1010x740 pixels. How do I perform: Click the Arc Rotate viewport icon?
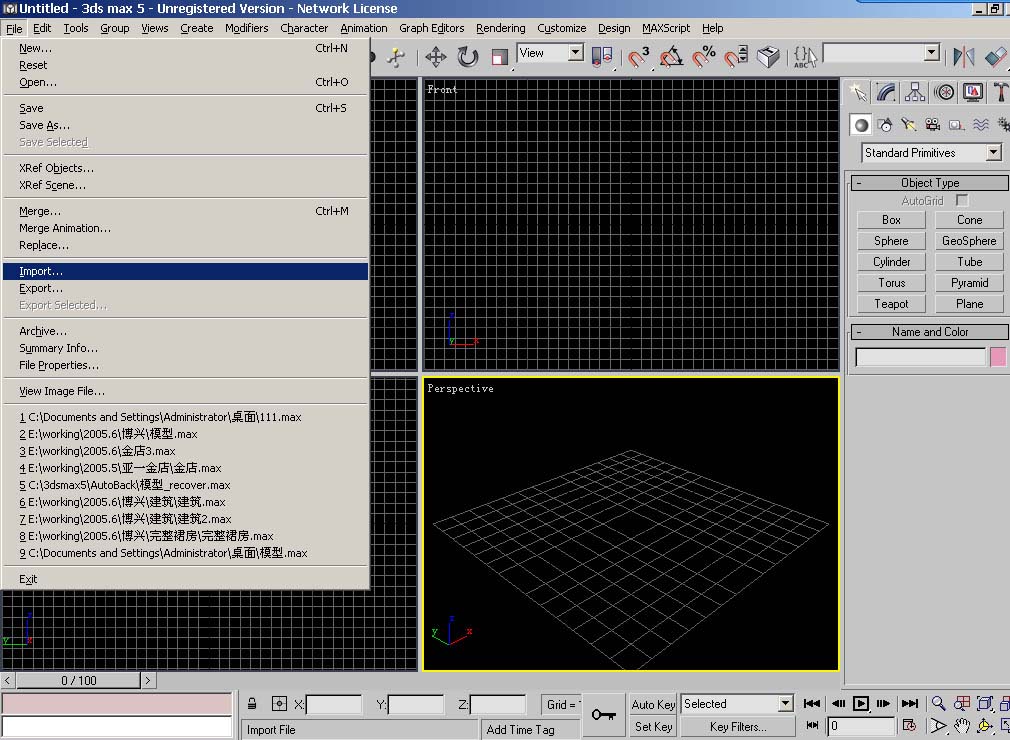tap(985, 726)
